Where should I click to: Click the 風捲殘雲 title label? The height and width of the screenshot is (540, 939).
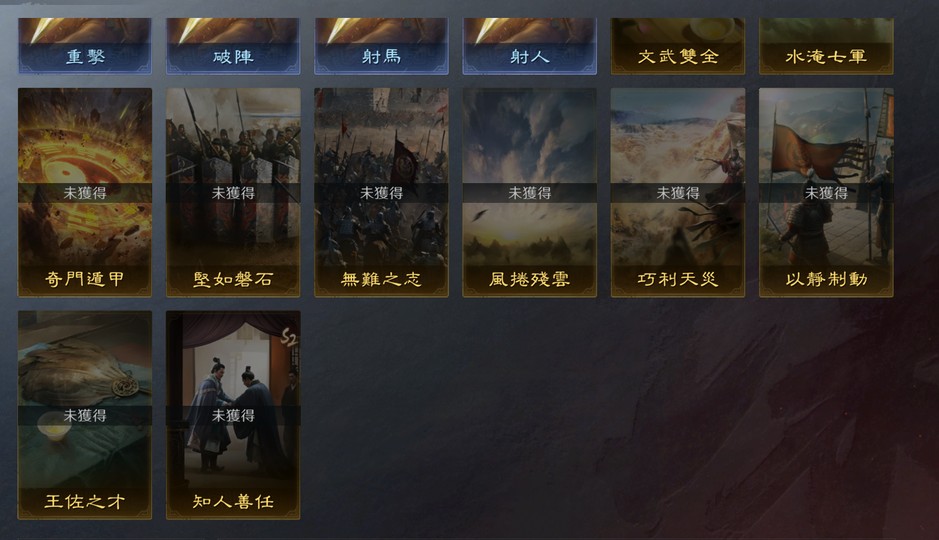click(529, 280)
